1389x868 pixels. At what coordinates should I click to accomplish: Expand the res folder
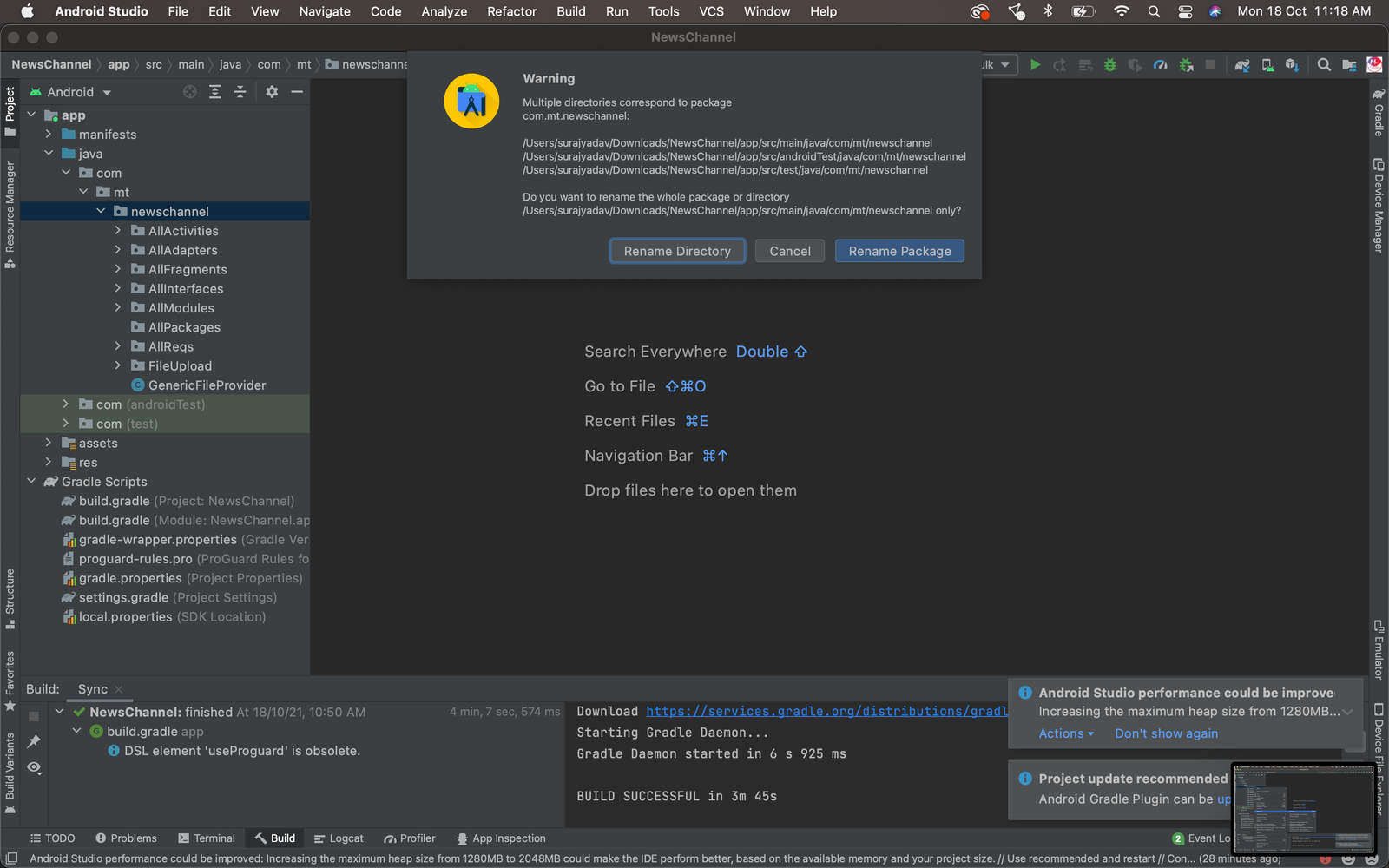pos(49,462)
